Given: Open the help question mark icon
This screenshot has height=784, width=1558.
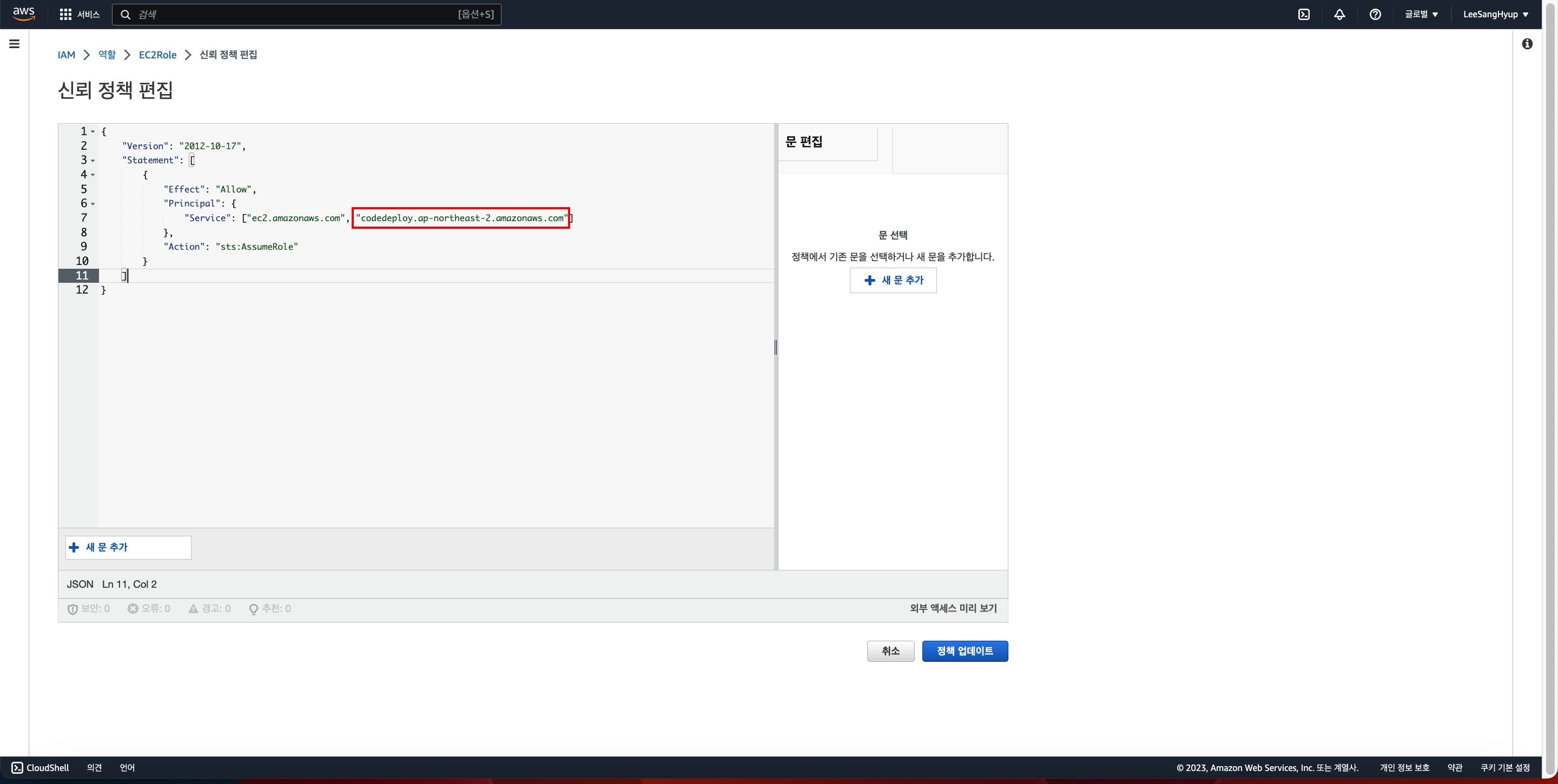Looking at the screenshot, I should tap(1375, 15).
